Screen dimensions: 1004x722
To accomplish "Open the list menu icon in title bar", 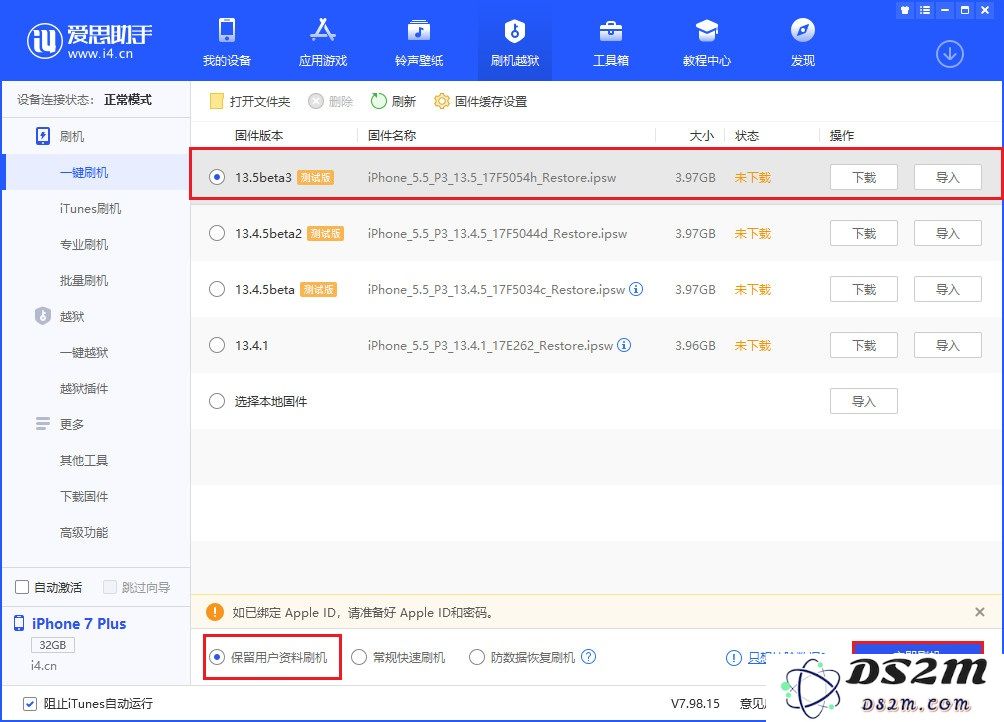I will [925, 10].
